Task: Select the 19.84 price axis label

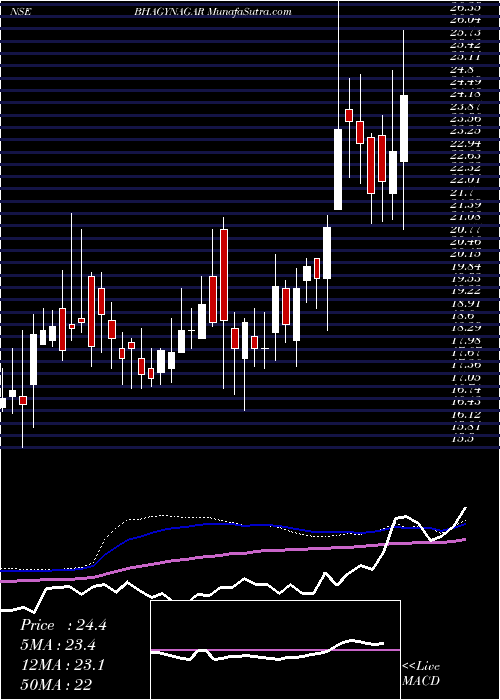Action: [468, 267]
